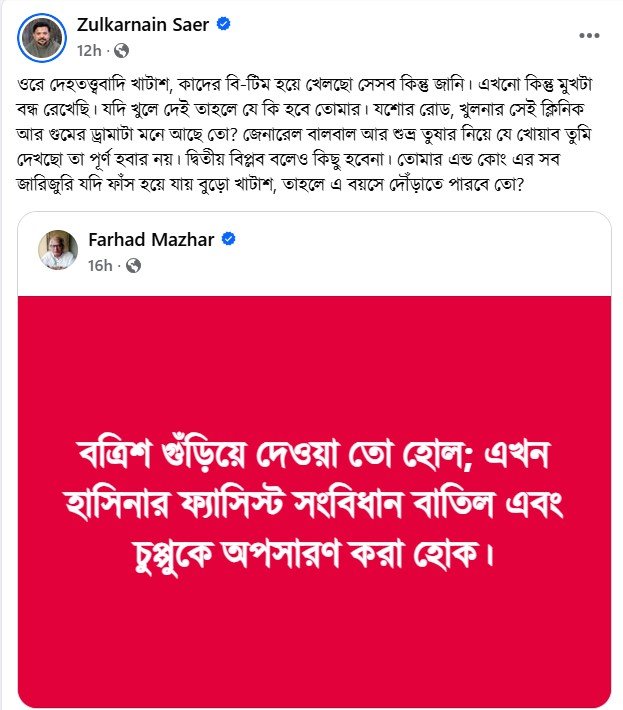623x710 pixels.
Task: Click the 12h post timestamp
Action: click(89, 49)
